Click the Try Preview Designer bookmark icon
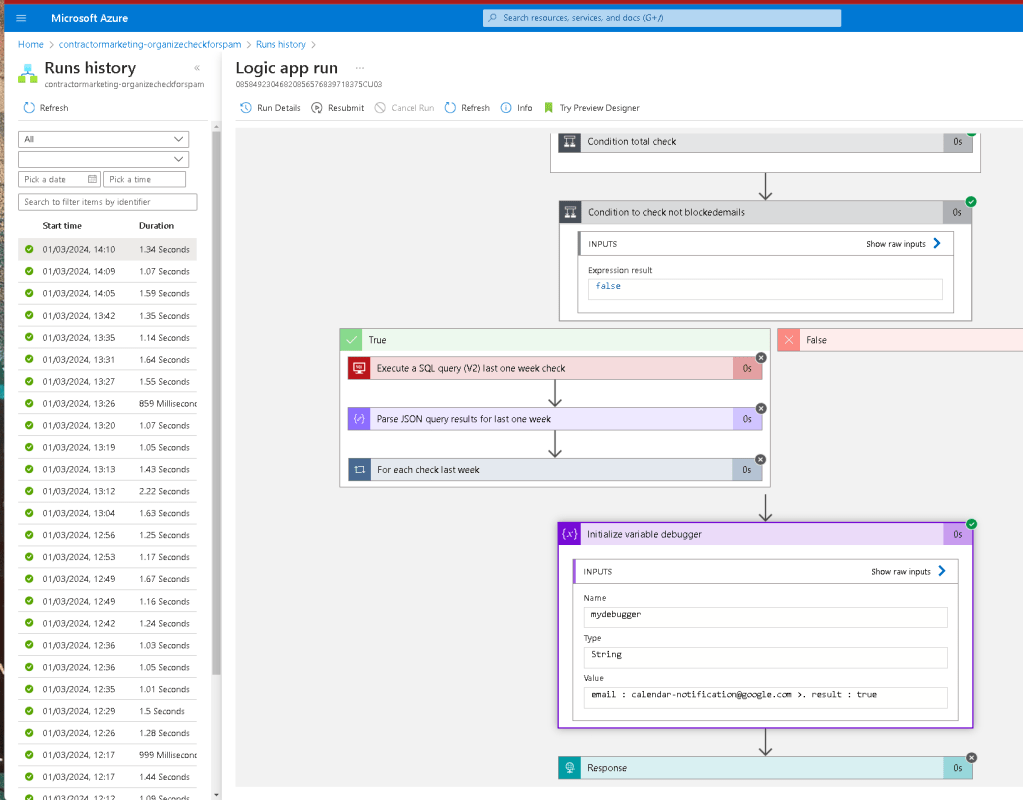 [549, 108]
